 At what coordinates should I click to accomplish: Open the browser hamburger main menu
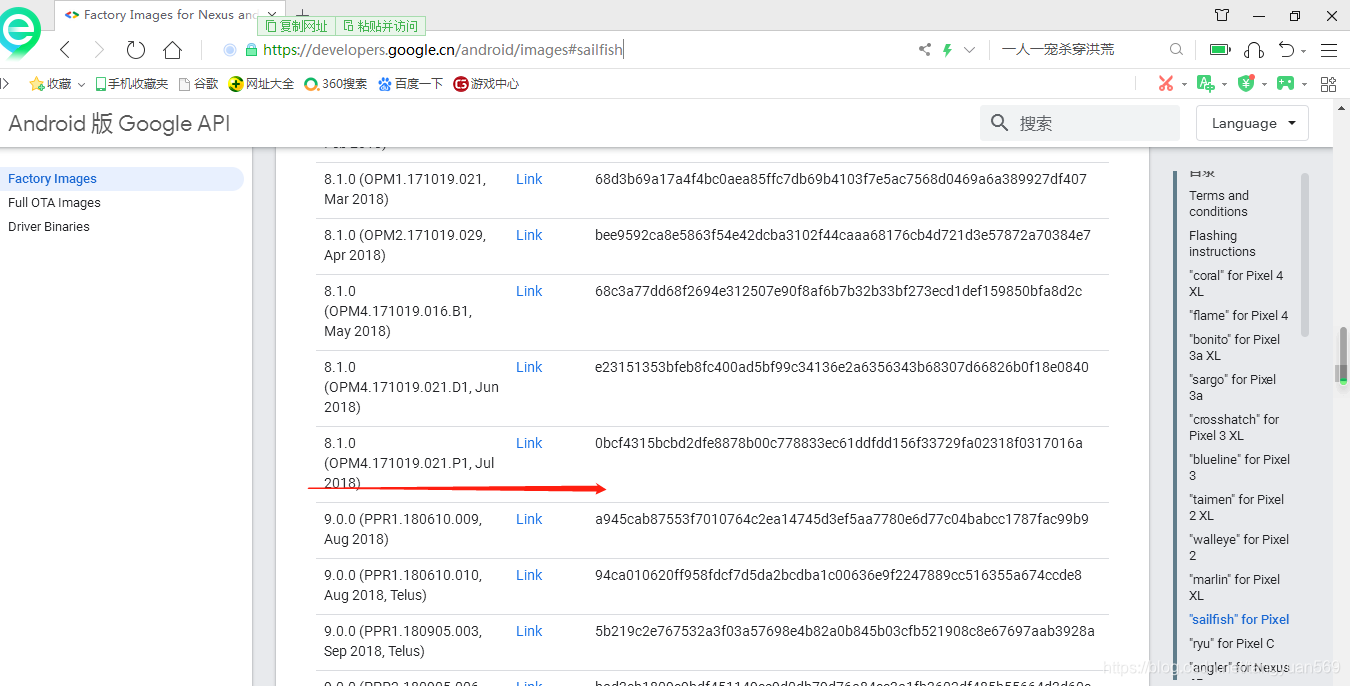(x=1329, y=50)
